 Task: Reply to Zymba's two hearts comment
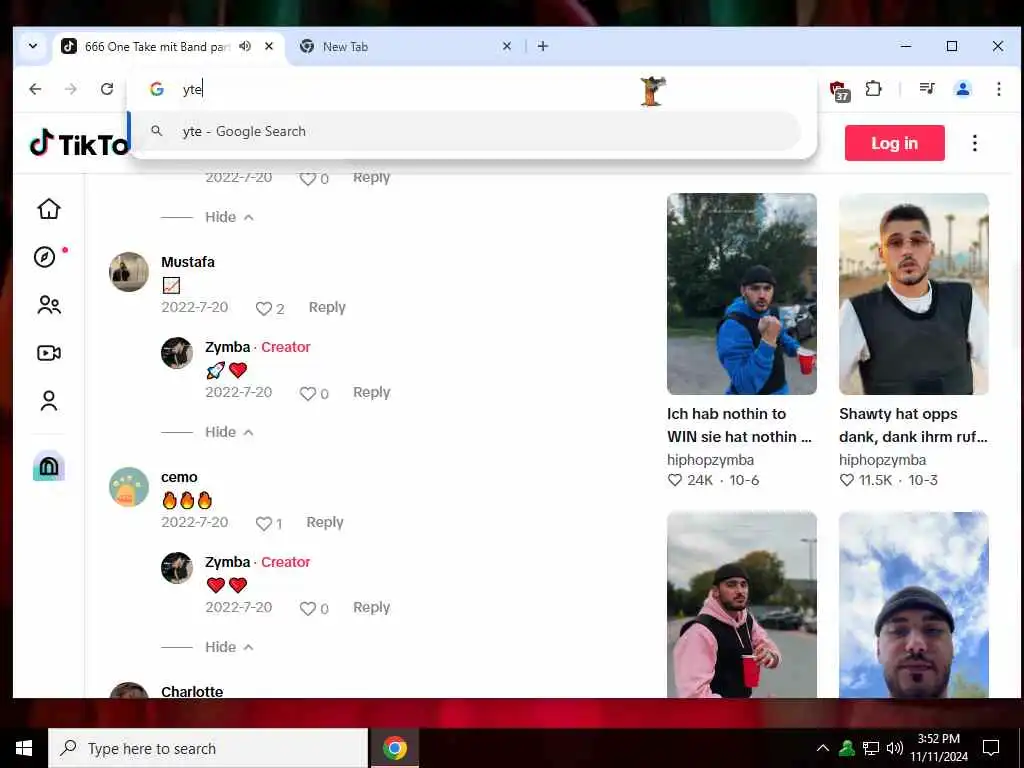click(x=372, y=607)
